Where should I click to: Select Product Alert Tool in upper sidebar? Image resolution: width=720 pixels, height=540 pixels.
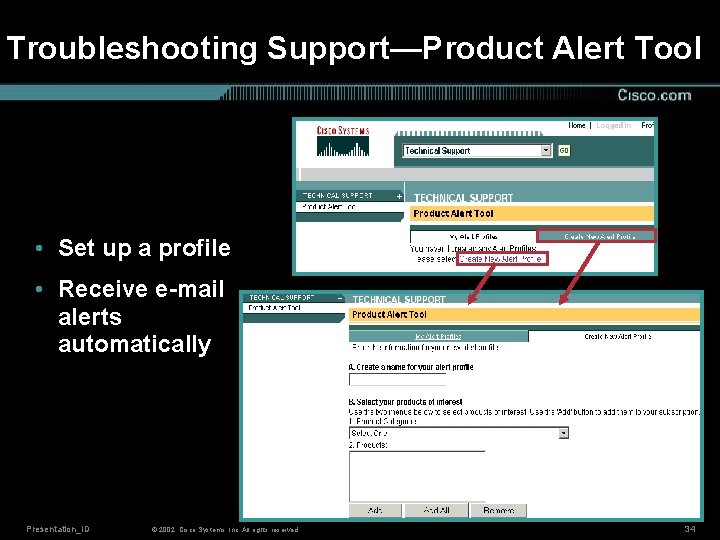pyautogui.click(x=329, y=207)
